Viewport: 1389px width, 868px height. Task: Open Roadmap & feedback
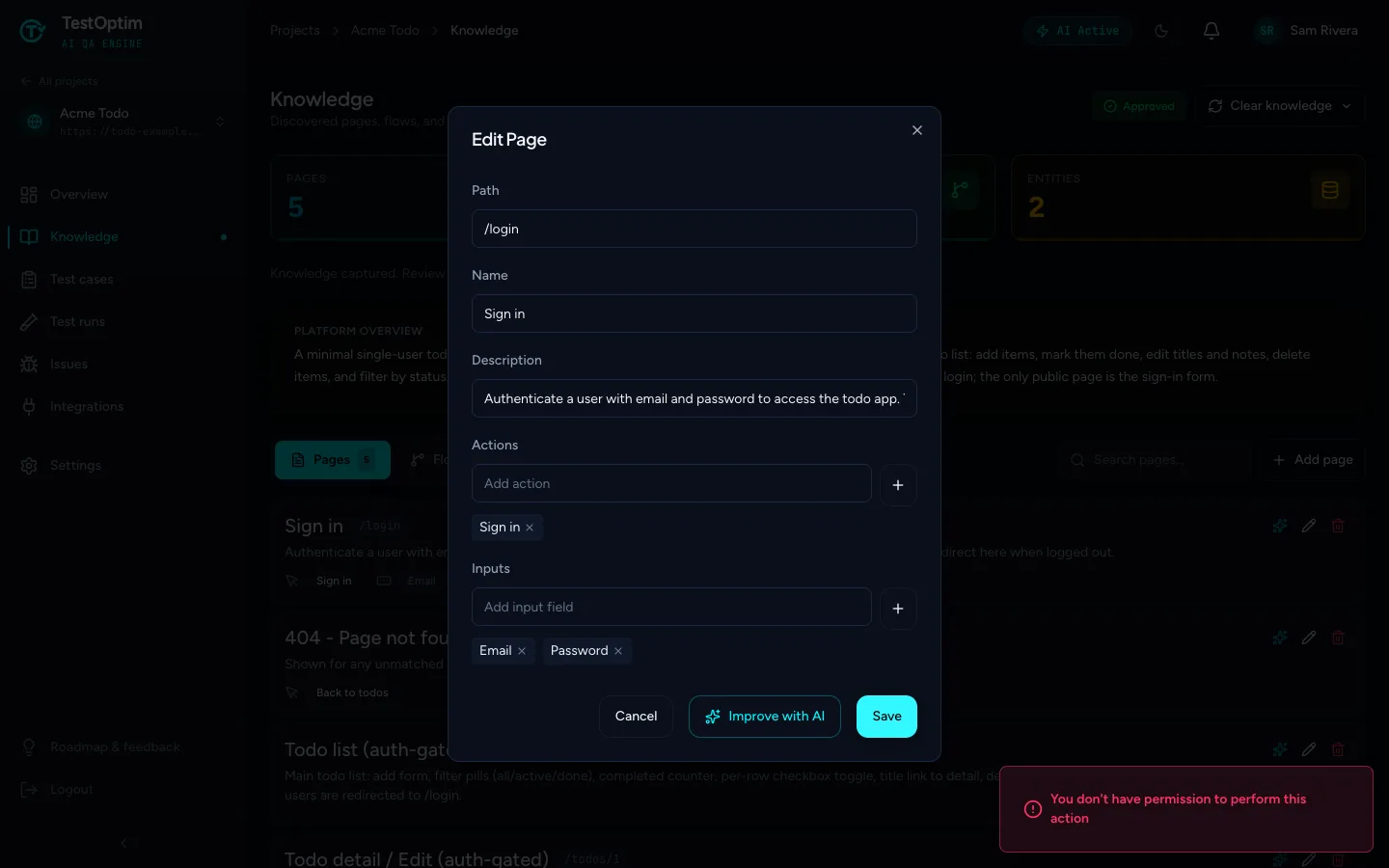click(123, 747)
